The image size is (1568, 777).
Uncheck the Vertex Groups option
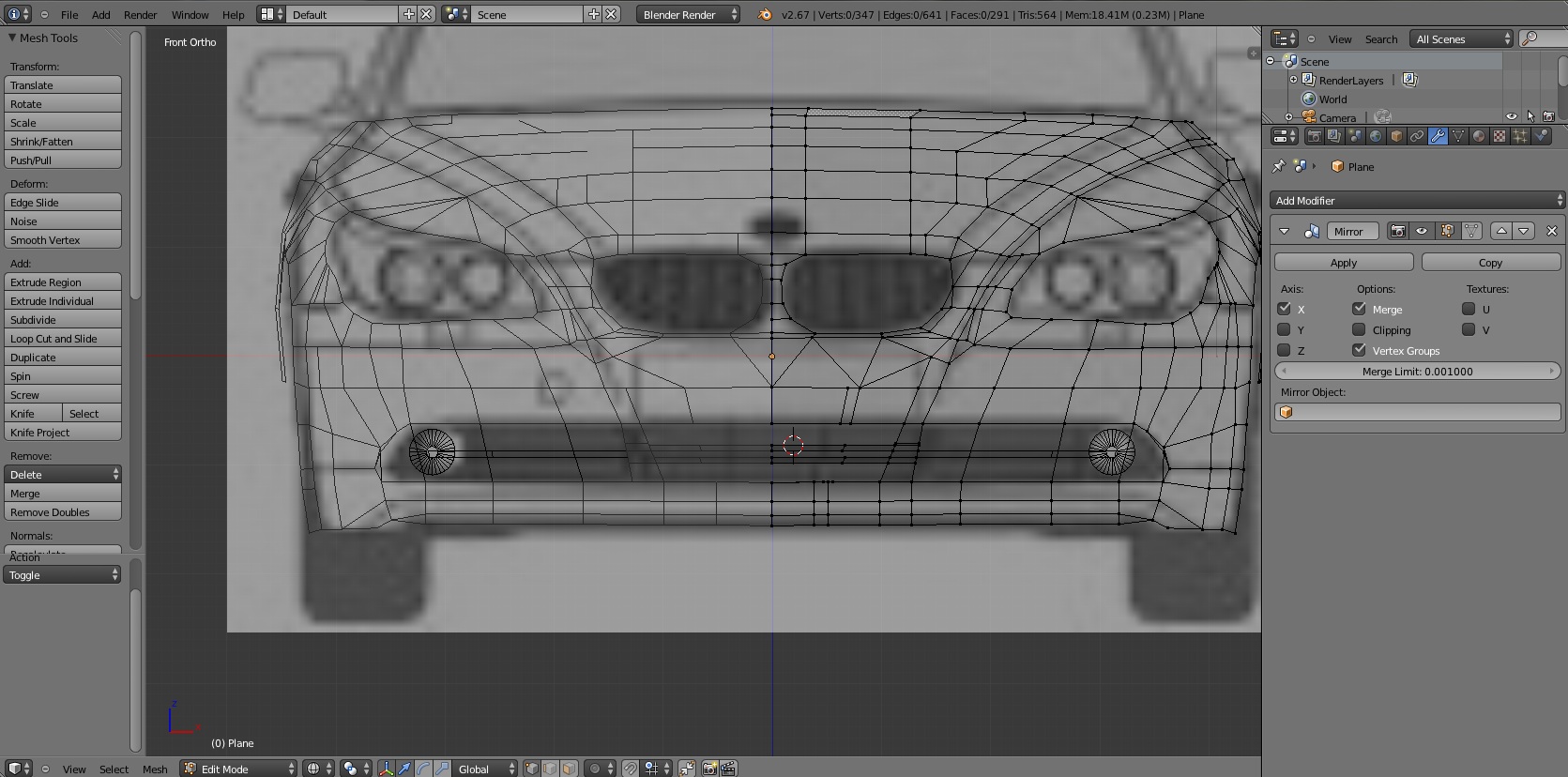[x=1359, y=350]
